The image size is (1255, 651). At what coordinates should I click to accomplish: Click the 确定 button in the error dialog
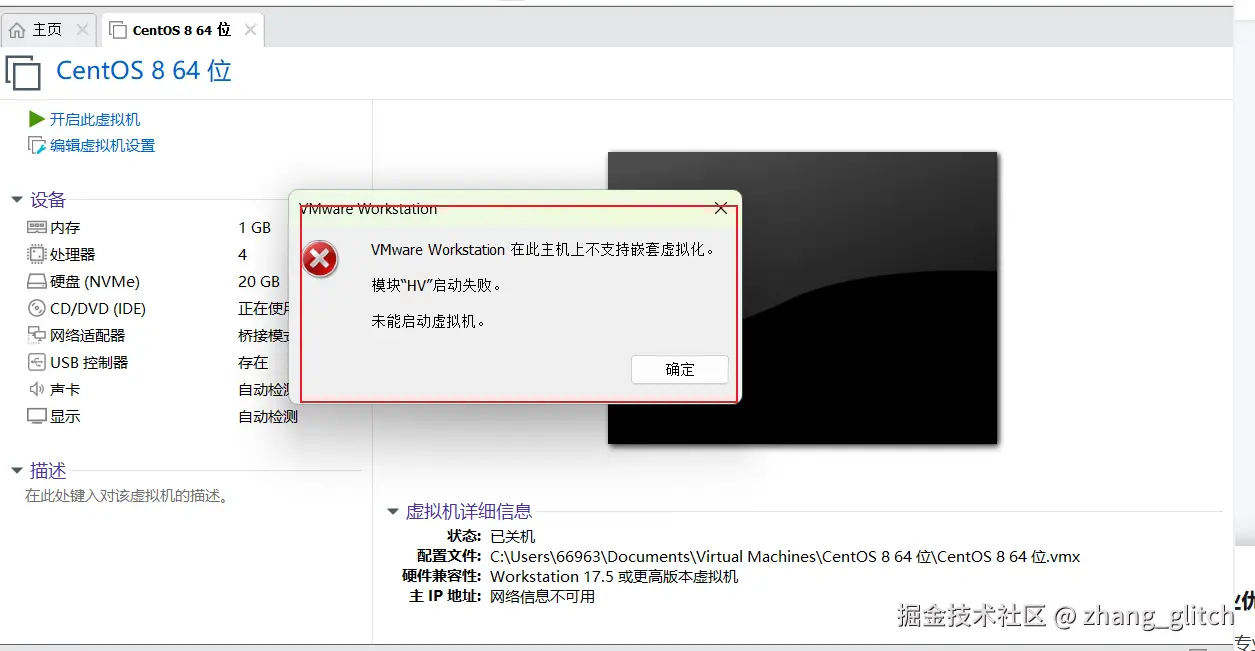(680, 369)
